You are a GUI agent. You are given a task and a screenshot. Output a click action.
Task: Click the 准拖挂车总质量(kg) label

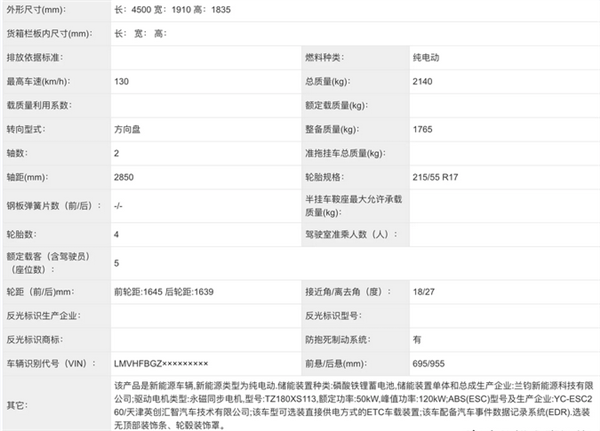(x=345, y=153)
